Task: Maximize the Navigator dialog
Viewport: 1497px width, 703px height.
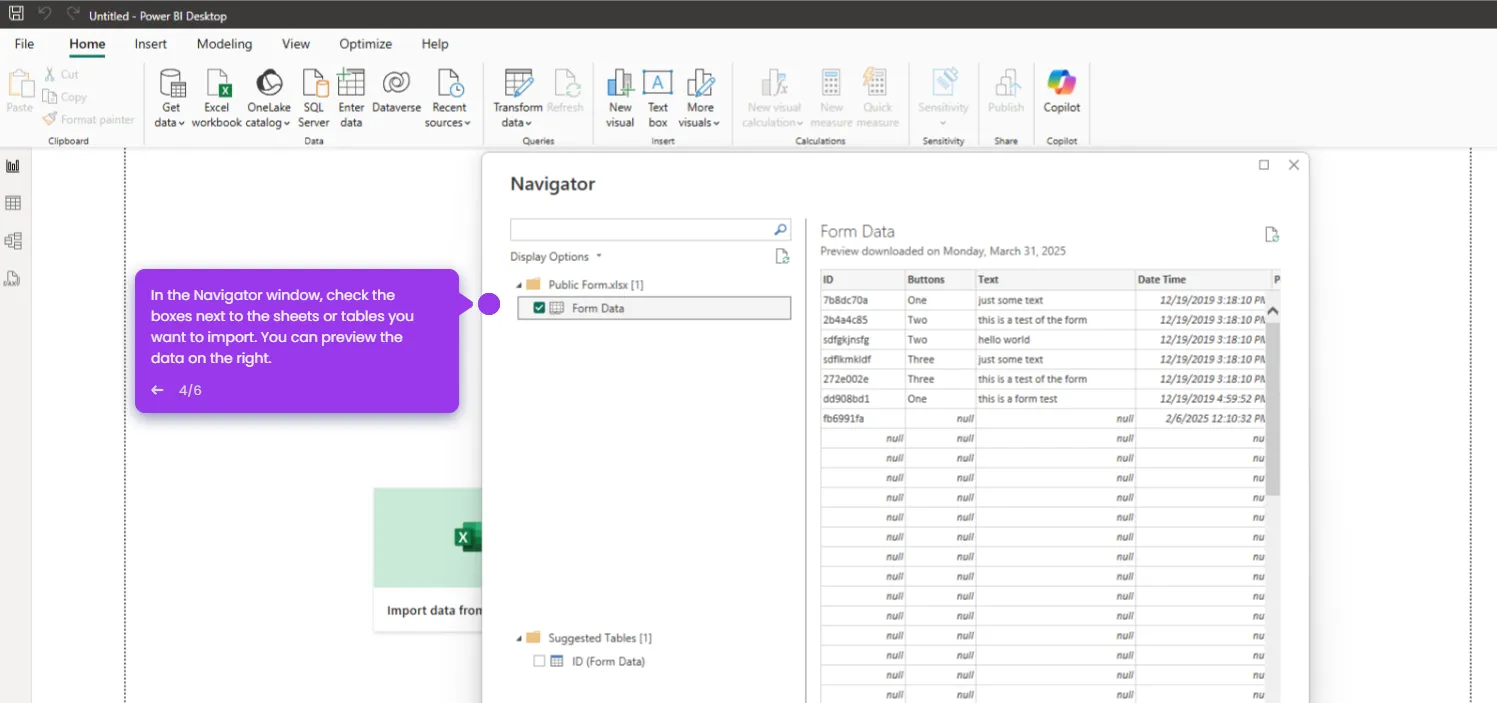Action: click(1264, 165)
